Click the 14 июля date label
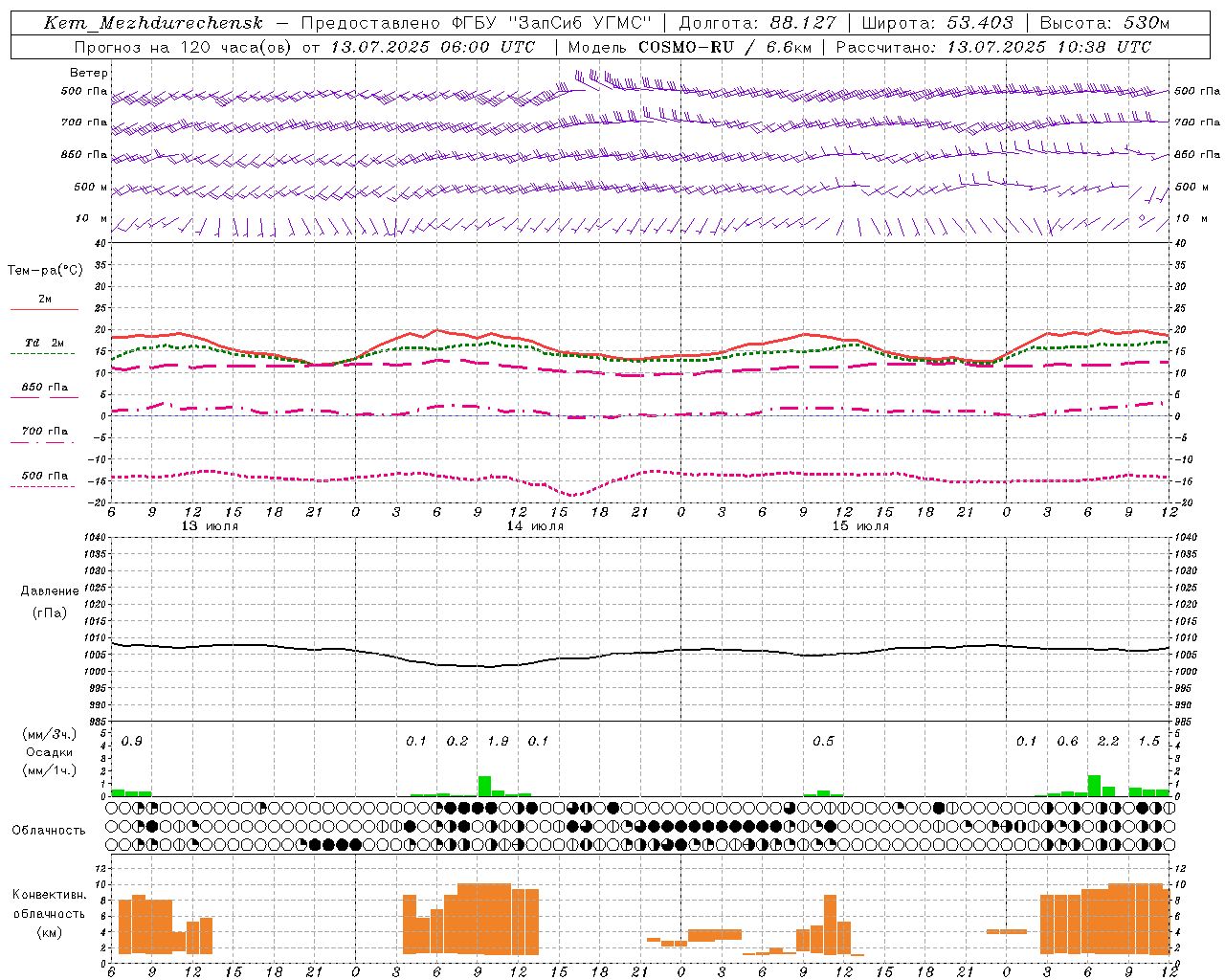 (x=535, y=526)
